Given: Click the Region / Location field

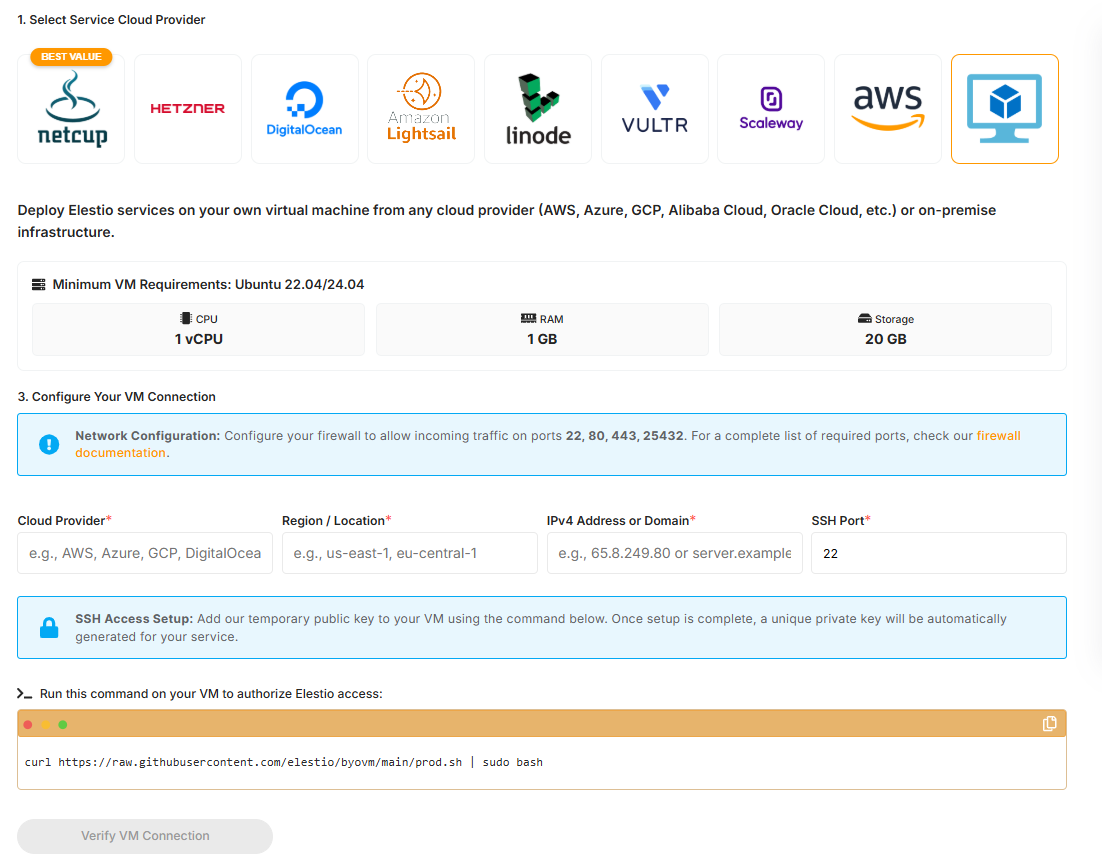Looking at the screenshot, I should (x=409, y=553).
